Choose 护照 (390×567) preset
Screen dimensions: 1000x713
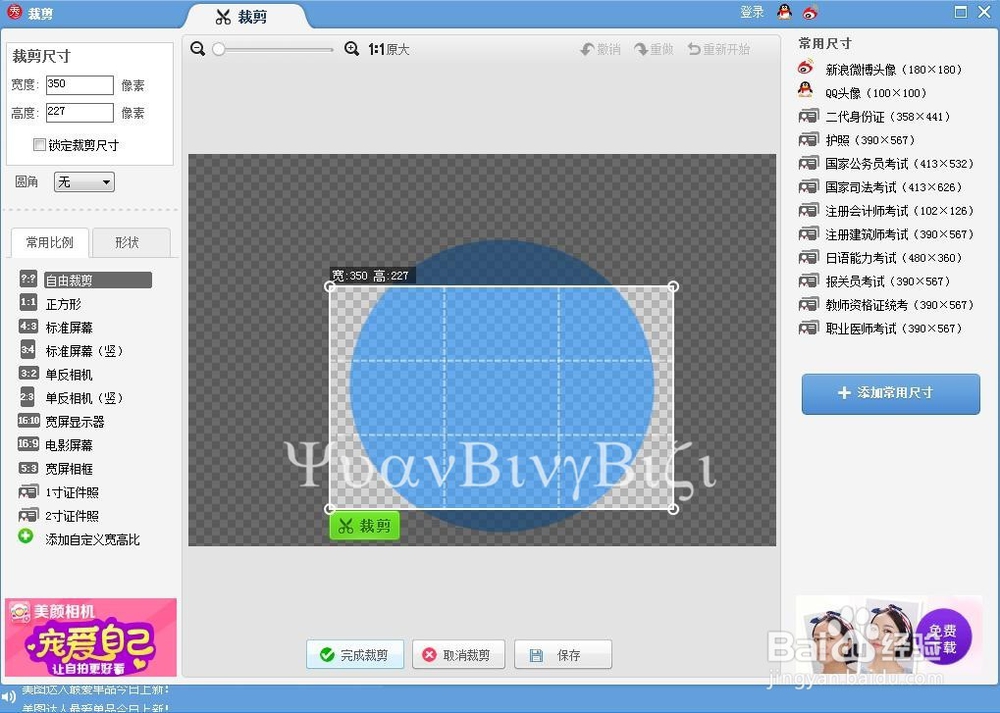(857, 140)
